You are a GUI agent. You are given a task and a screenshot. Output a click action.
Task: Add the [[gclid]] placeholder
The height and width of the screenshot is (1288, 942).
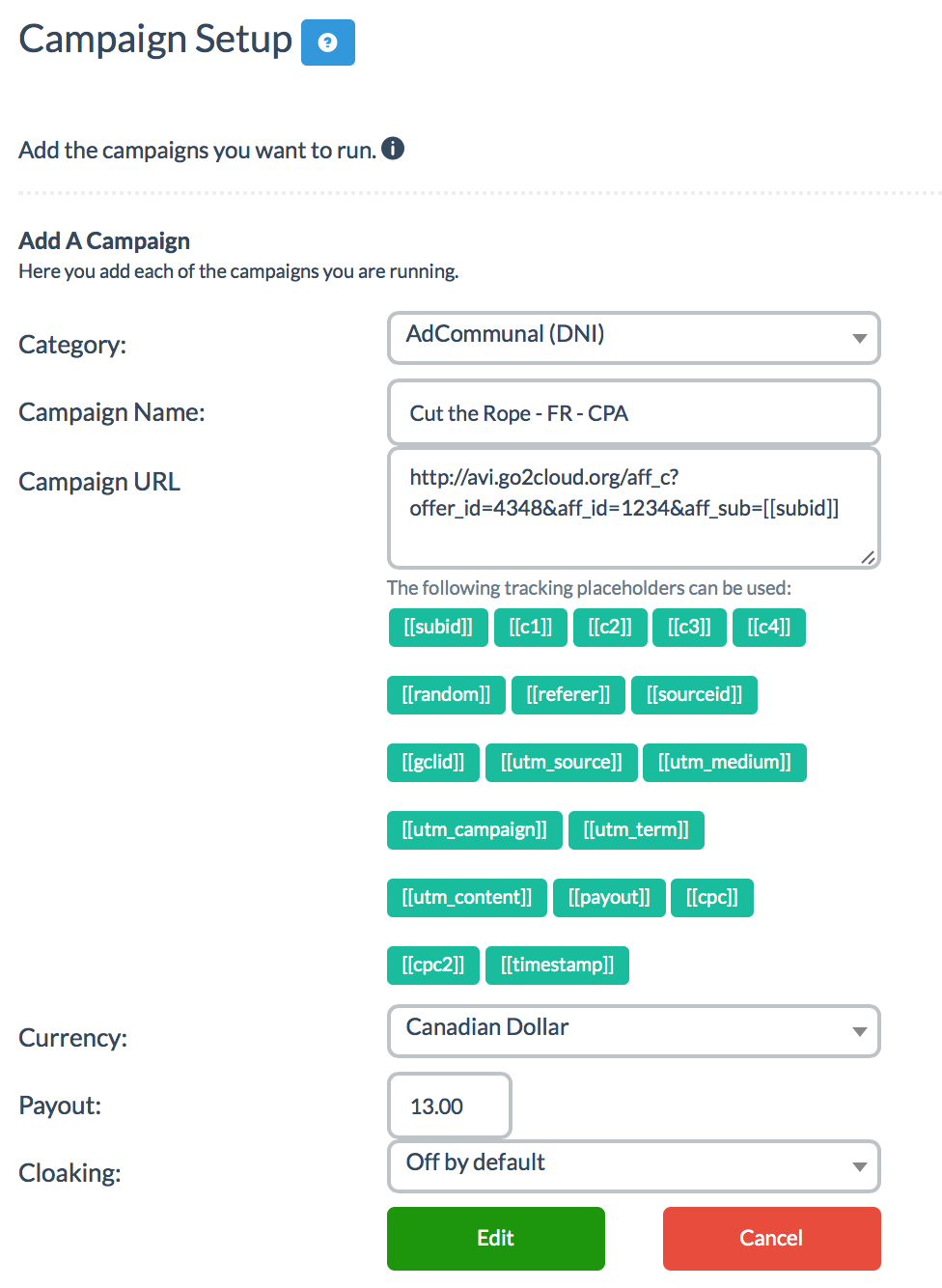coord(433,763)
